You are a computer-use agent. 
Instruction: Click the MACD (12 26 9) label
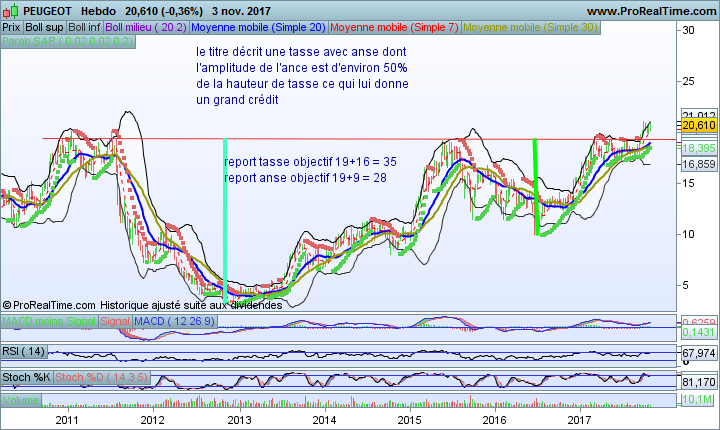click(174, 321)
